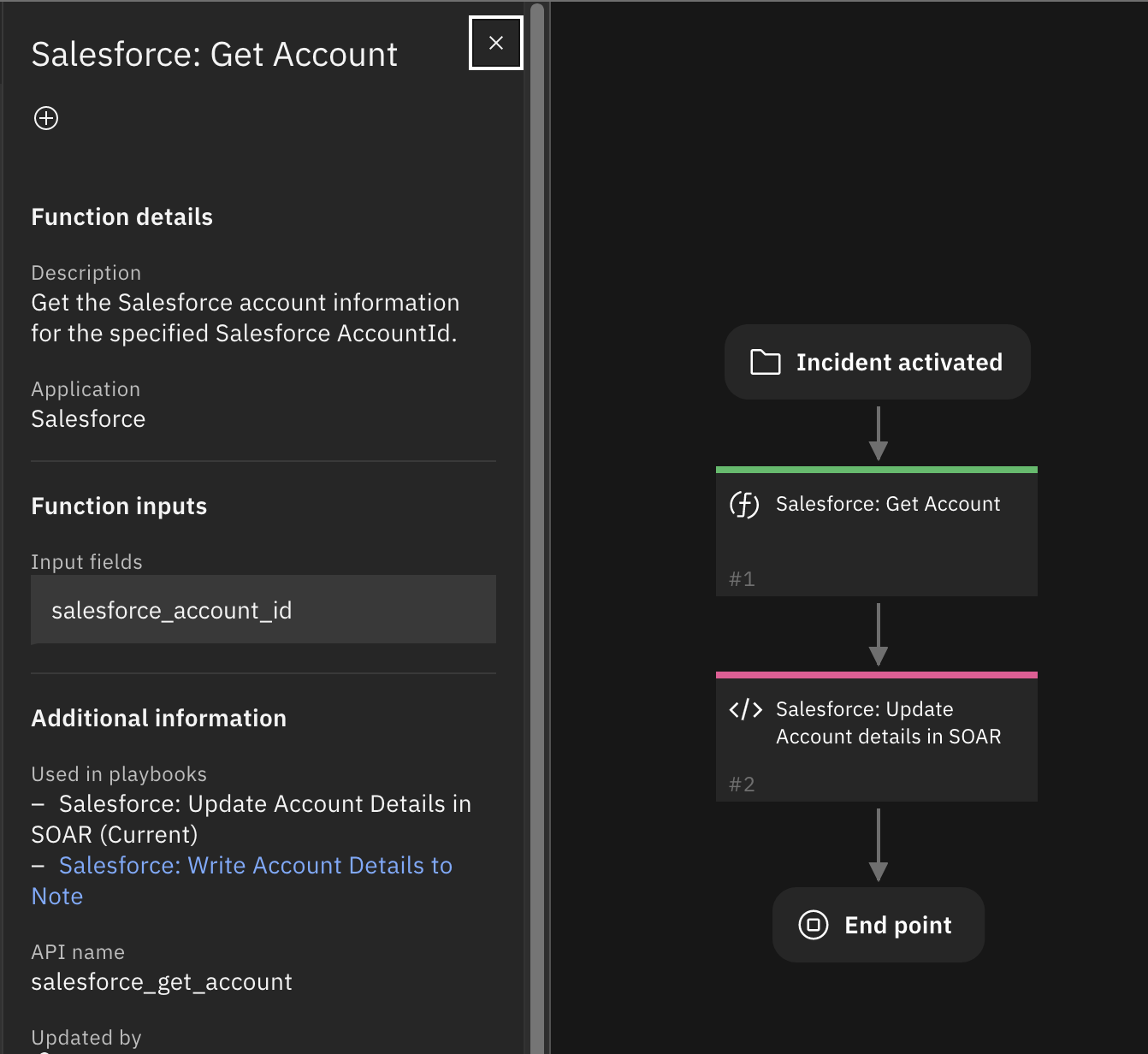Screen dimensions: 1148x1054
Task: Click the description text about Salesforce AccountId
Action: tap(246, 317)
